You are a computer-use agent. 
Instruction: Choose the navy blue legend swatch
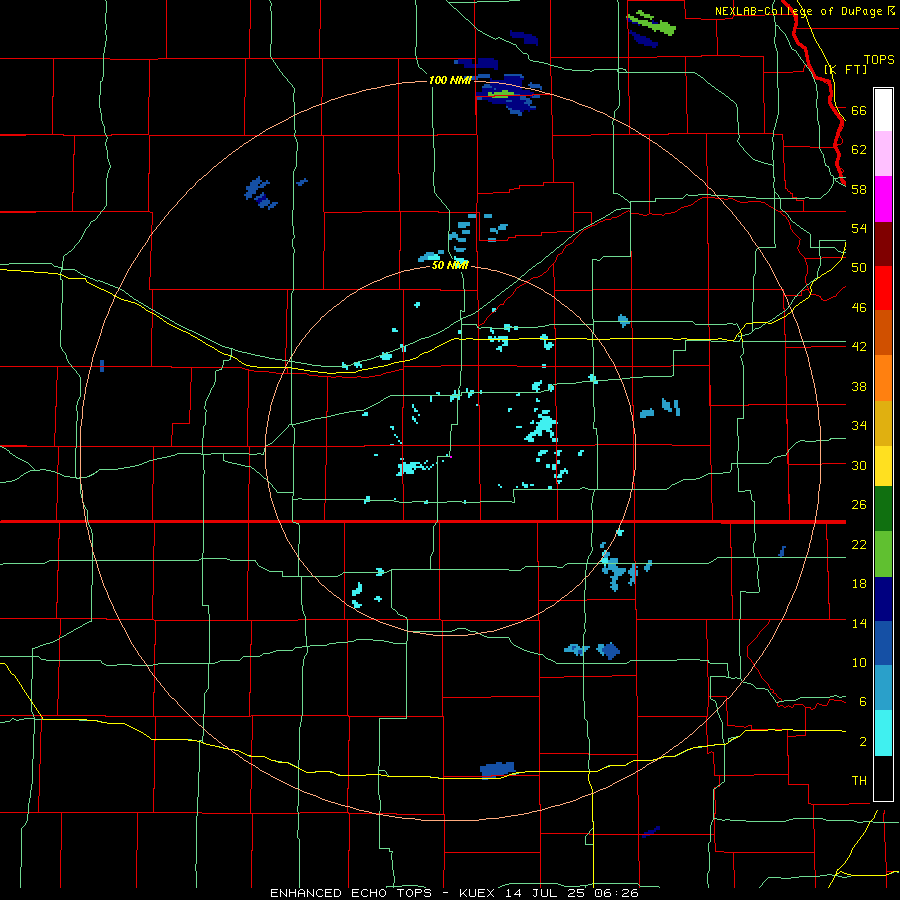pyautogui.click(x=883, y=599)
